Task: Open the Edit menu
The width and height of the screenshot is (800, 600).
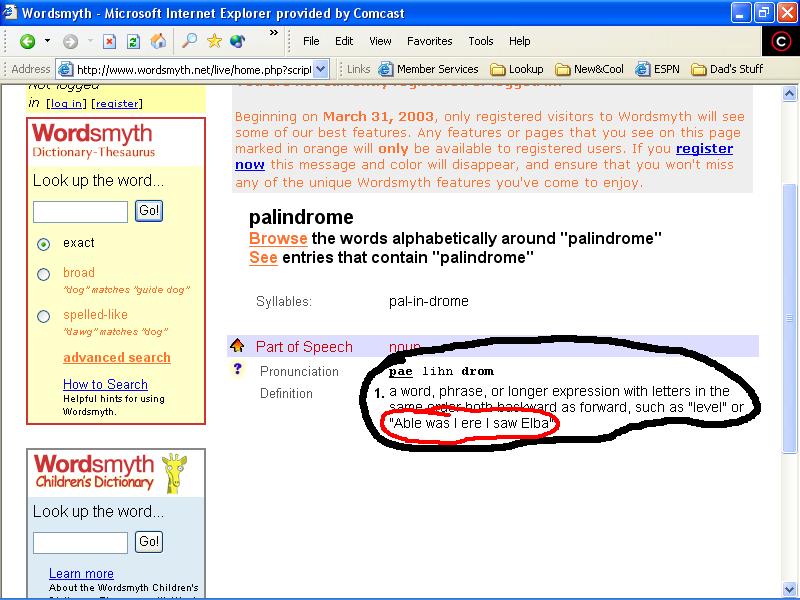Action: (344, 41)
